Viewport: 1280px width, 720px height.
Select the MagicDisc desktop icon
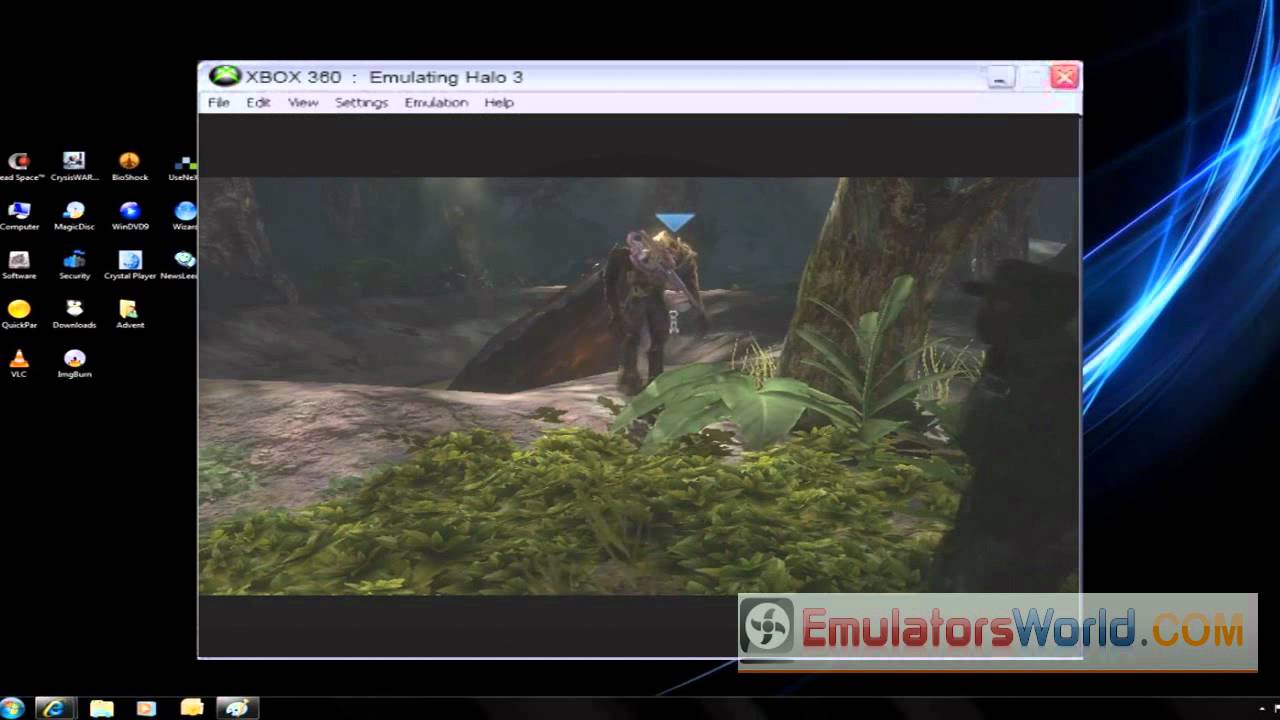click(74, 215)
